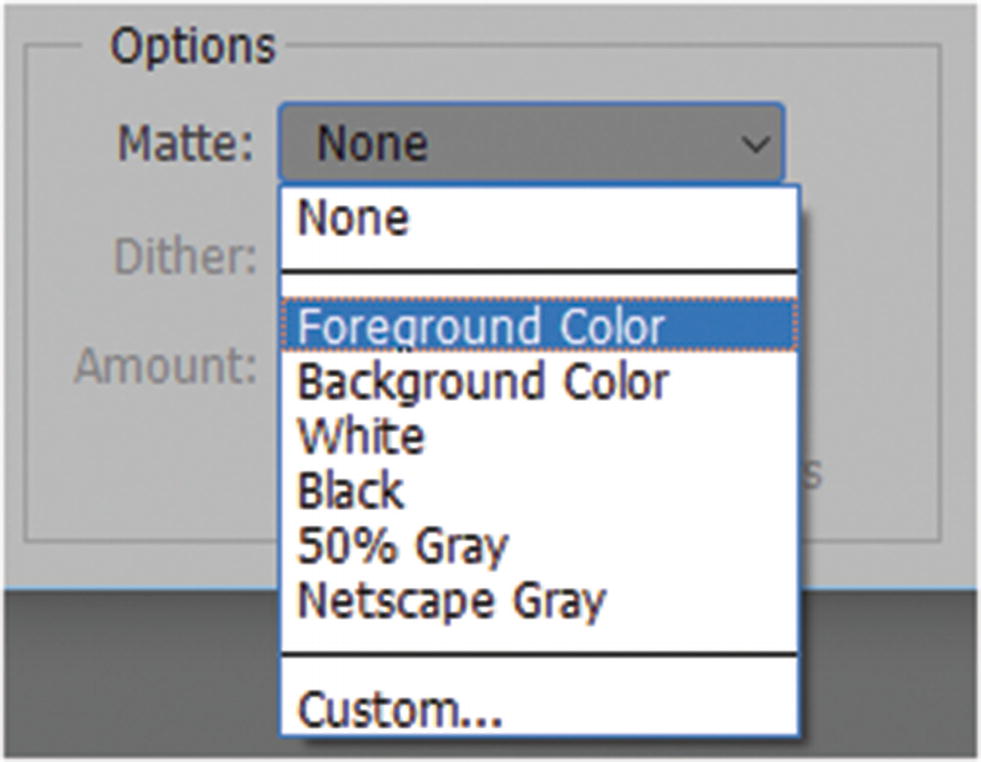Viewport: 981px width, 762px height.
Task: Open the Custom... matte color option
Action: (400, 710)
